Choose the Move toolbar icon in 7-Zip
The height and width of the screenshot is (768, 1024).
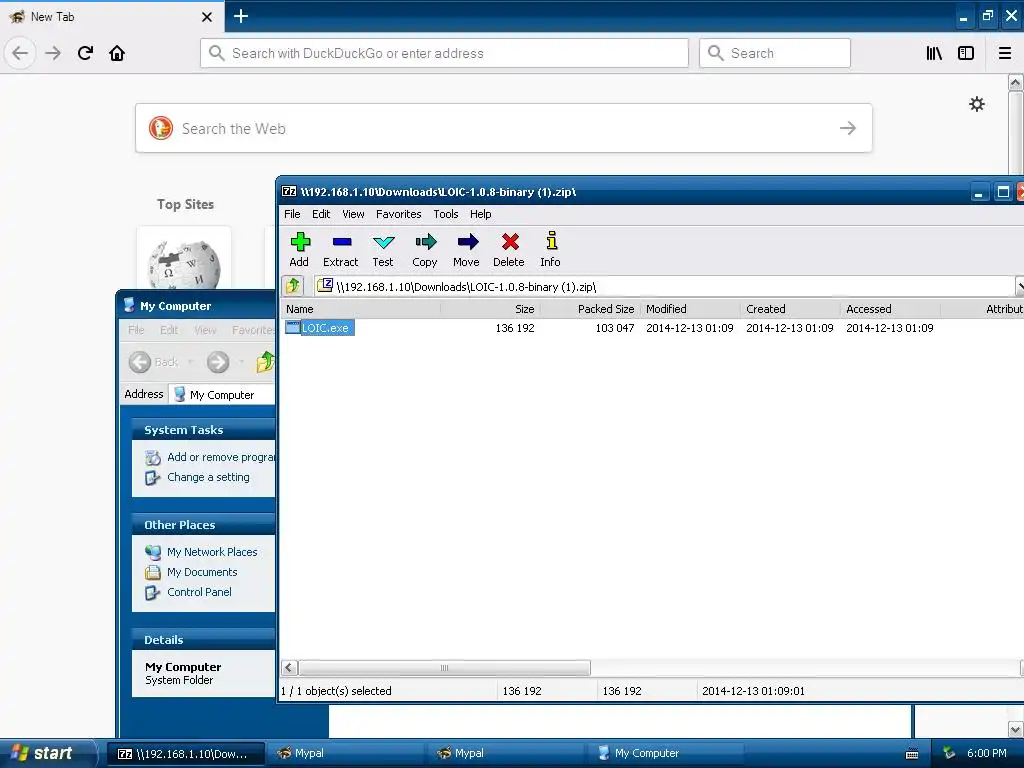[466, 249]
